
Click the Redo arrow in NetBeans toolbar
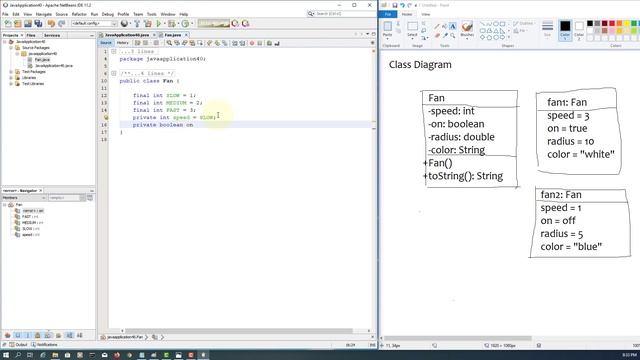[x=61, y=24]
